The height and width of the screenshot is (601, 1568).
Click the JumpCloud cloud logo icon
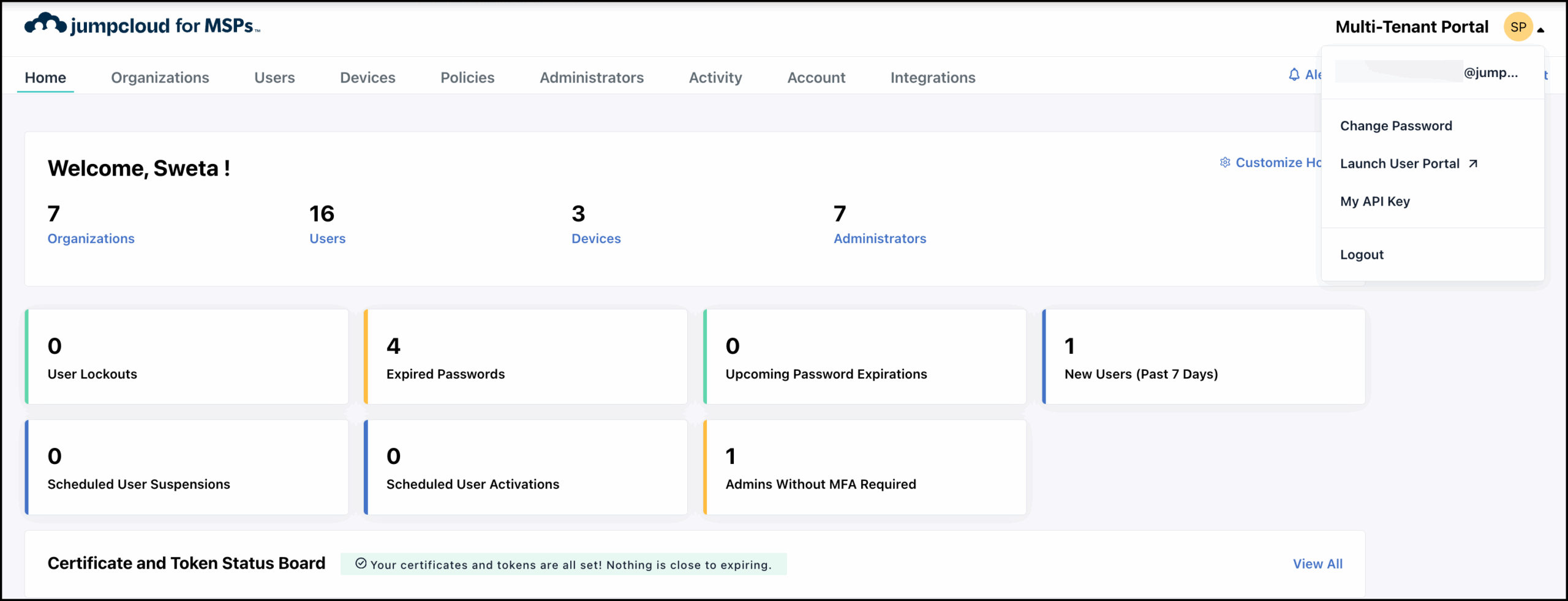click(x=45, y=24)
